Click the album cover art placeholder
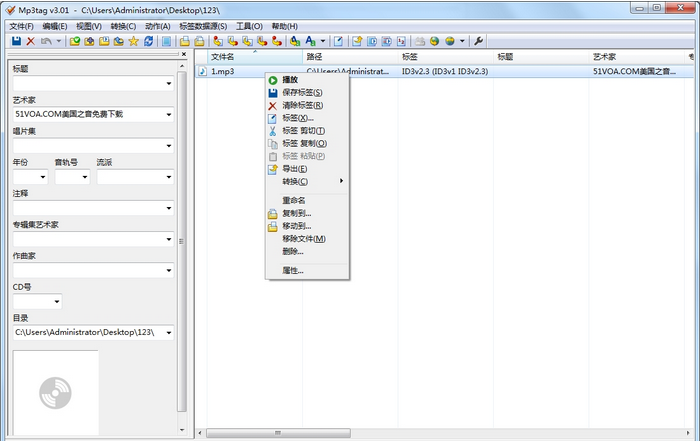The height and width of the screenshot is (441, 700). pos(55,393)
